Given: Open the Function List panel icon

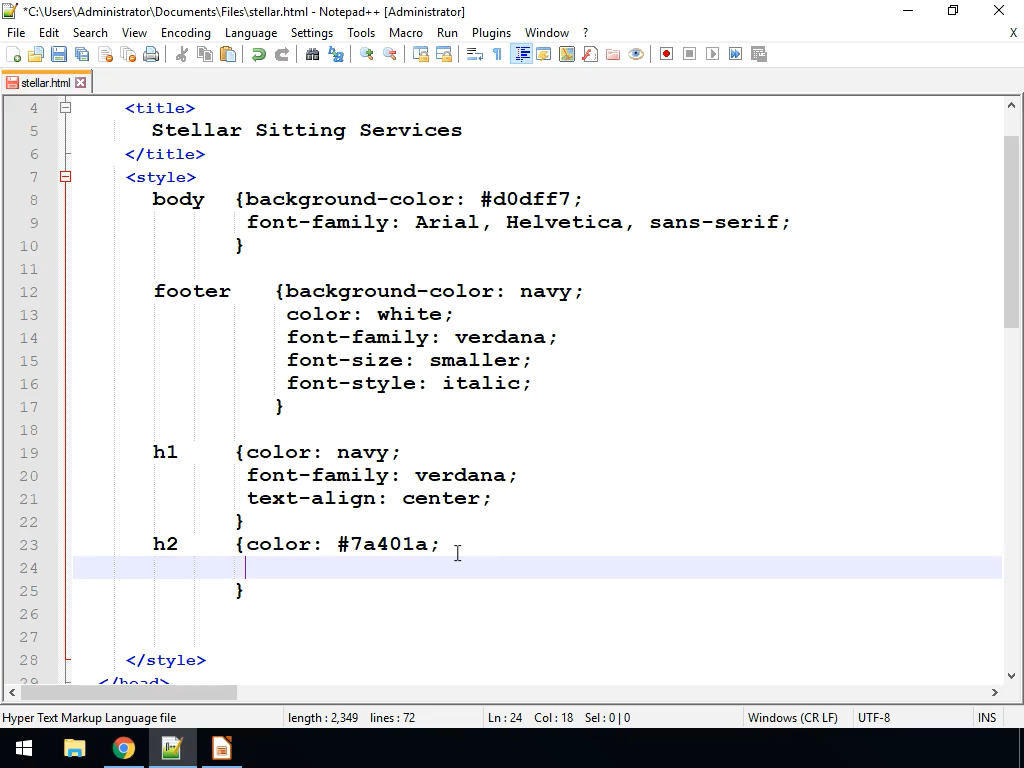Looking at the screenshot, I should (x=590, y=54).
